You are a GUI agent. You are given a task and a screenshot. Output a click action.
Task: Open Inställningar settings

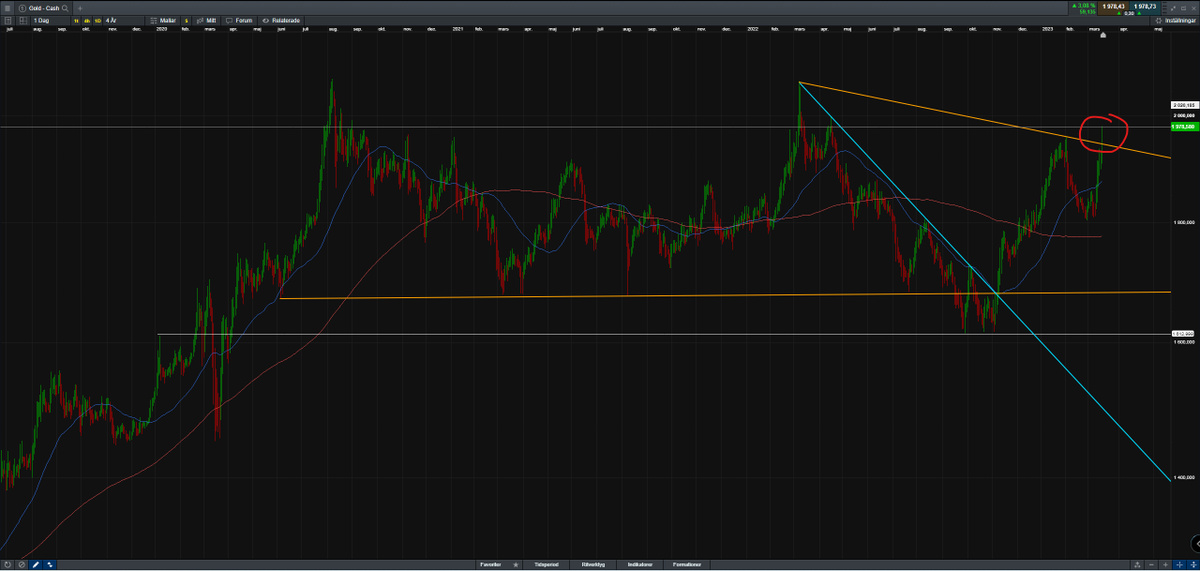click(x=1174, y=20)
